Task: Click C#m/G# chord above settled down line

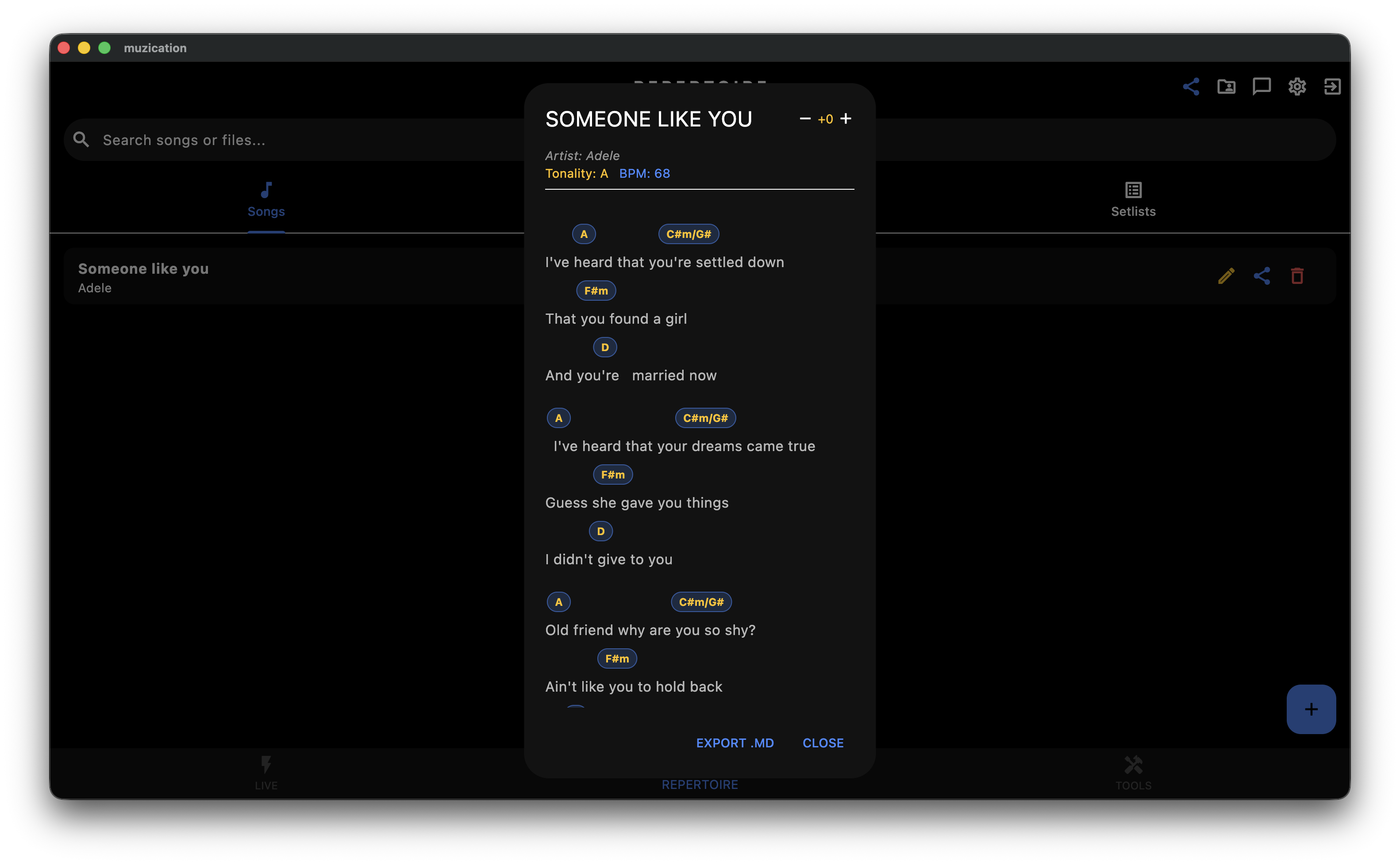Action: pos(688,234)
